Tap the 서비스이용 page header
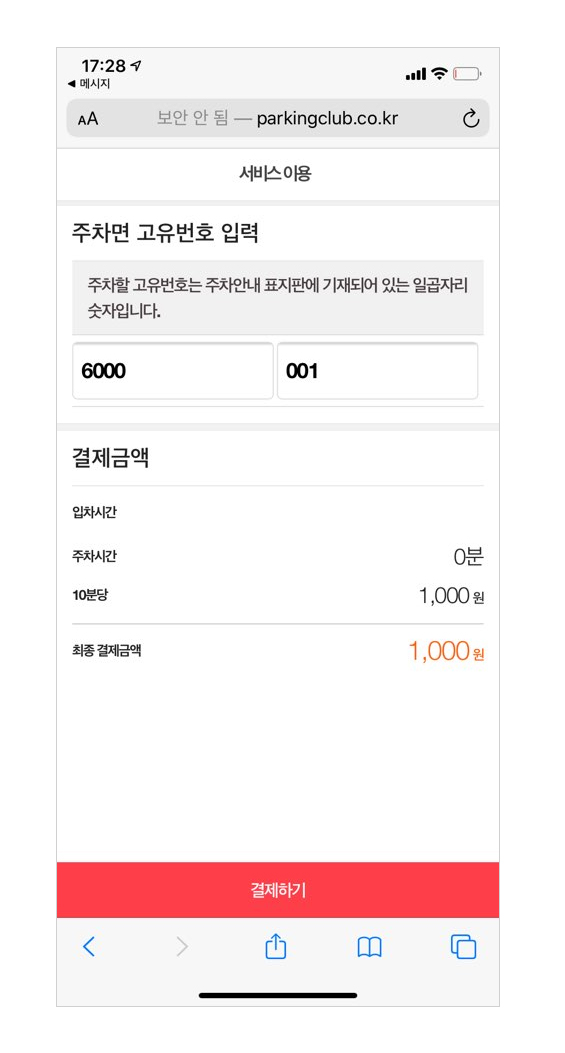The height and width of the screenshot is (1053, 565). pos(275,174)
